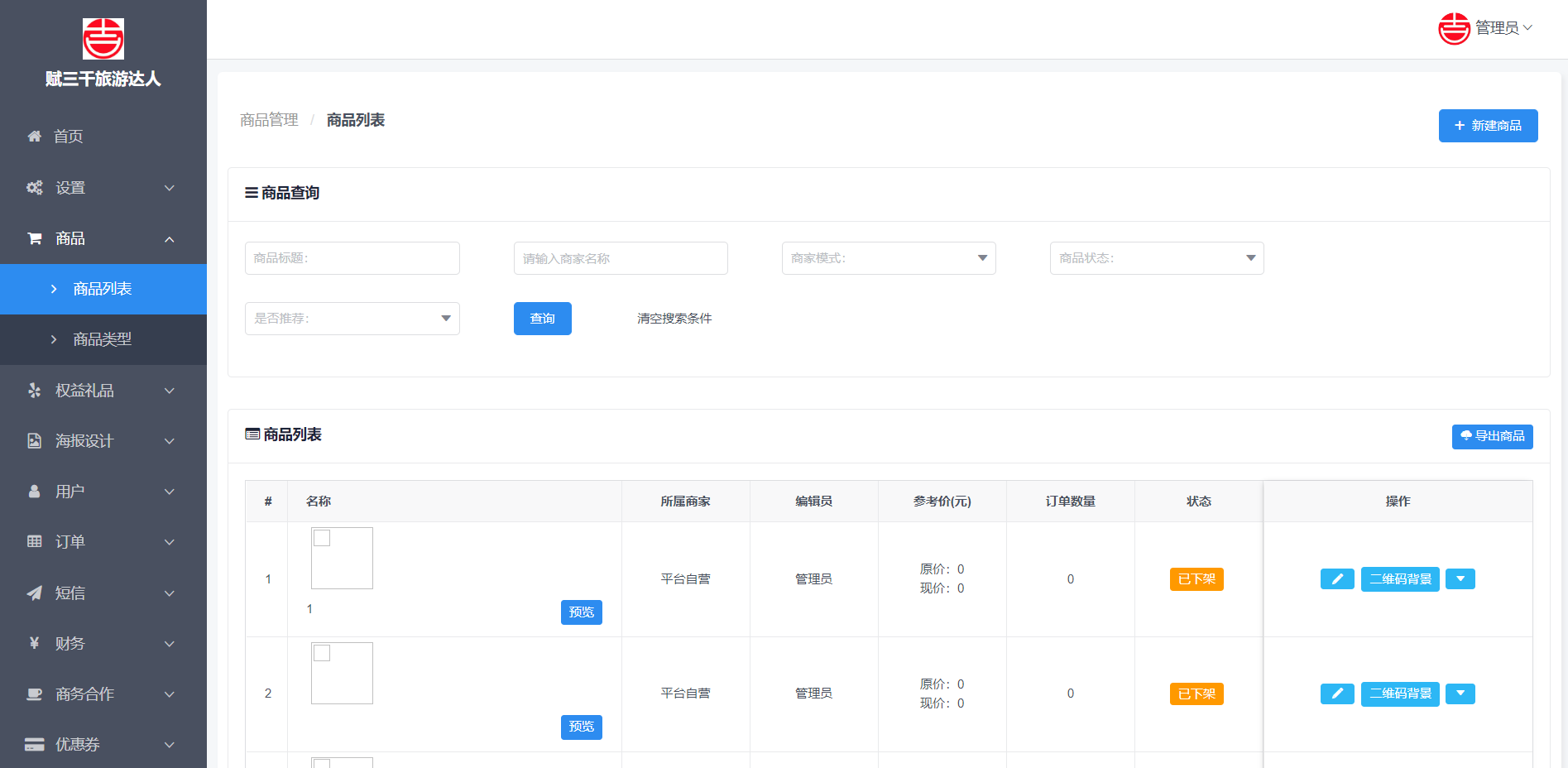Click the gears icon beside 设置
Image resolution: width=1568 pixels, height=768 pixels.
(34, 188)
